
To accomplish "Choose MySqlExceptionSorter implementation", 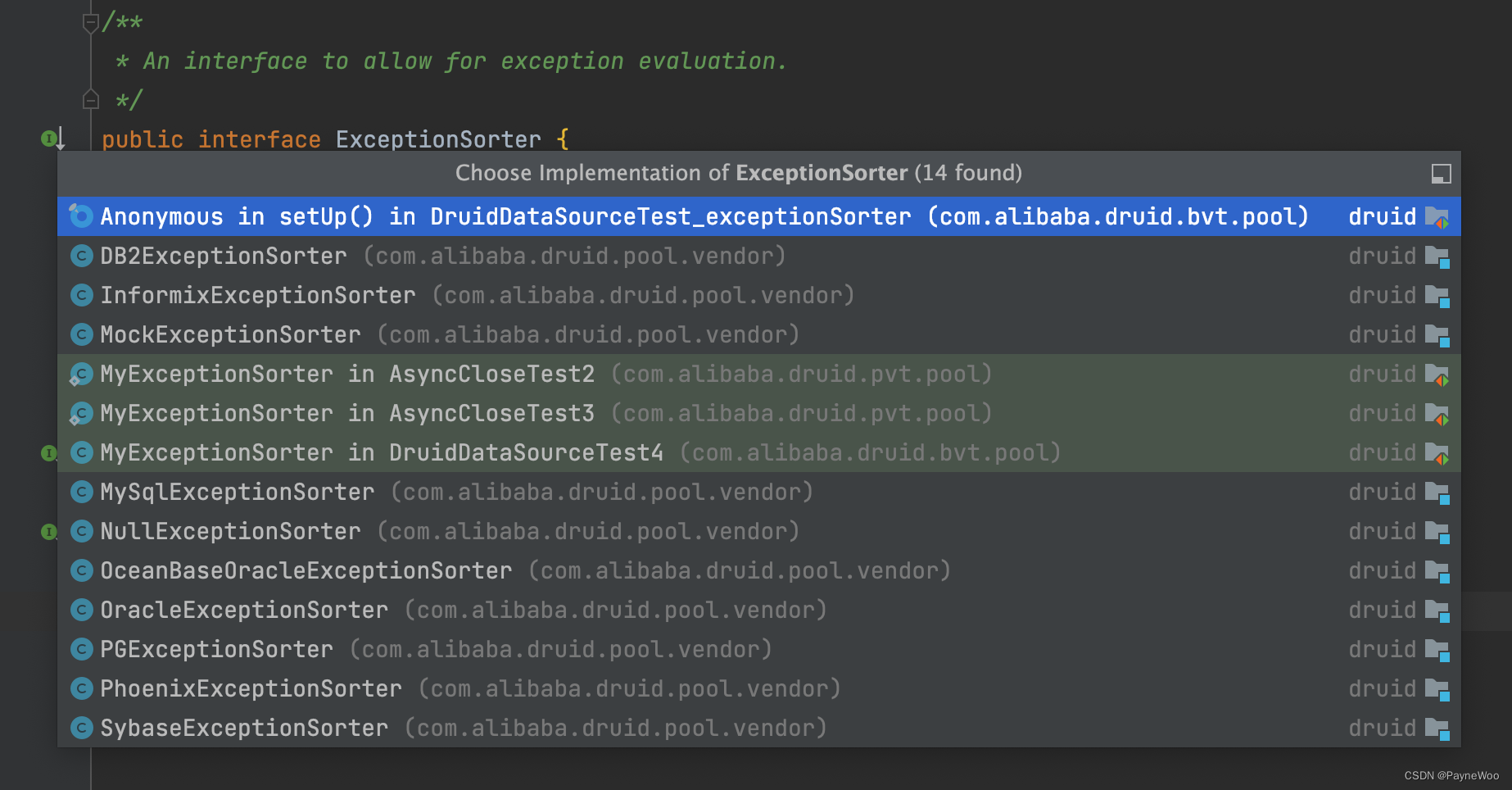I will pyautogui.click(x=758, y=492).
